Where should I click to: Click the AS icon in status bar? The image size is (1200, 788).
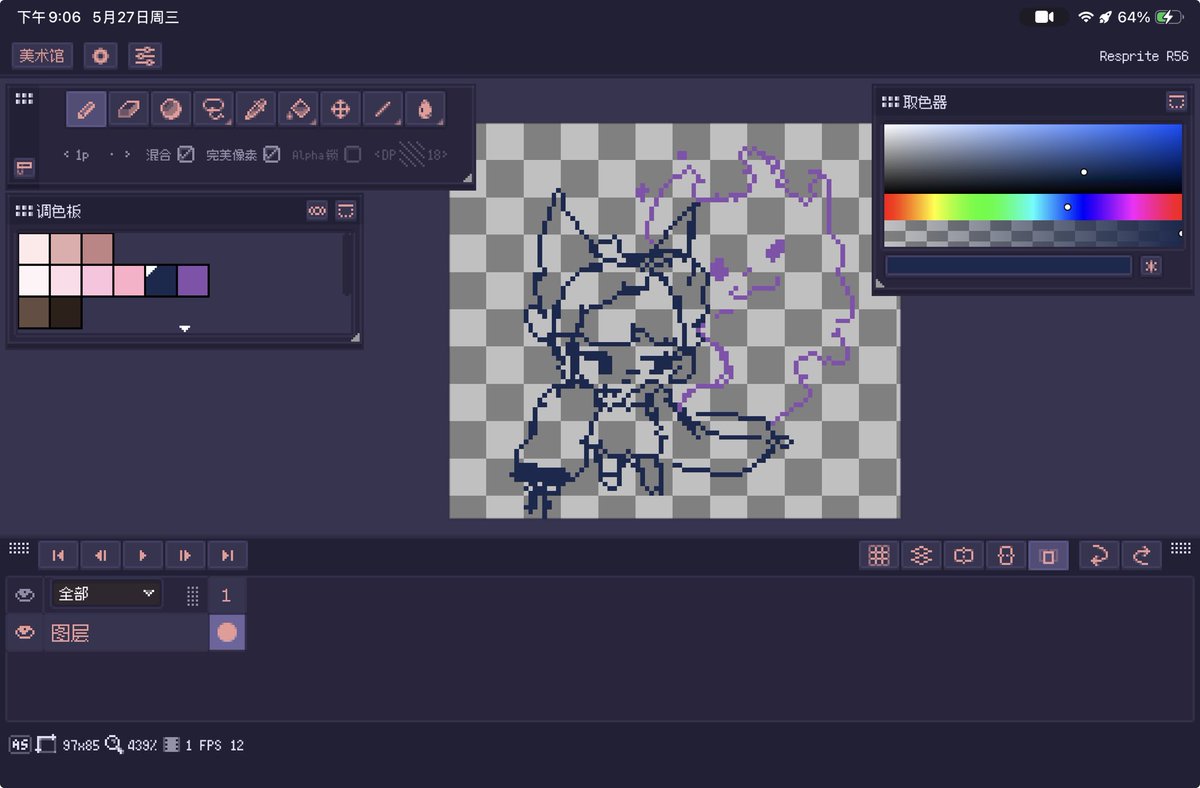19,745
